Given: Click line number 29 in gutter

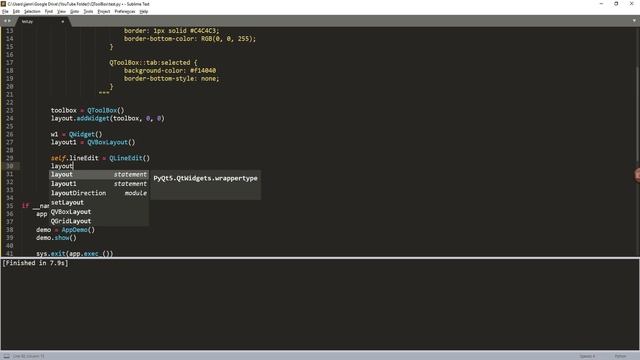Looking at the screenshot, I should 9,158.
